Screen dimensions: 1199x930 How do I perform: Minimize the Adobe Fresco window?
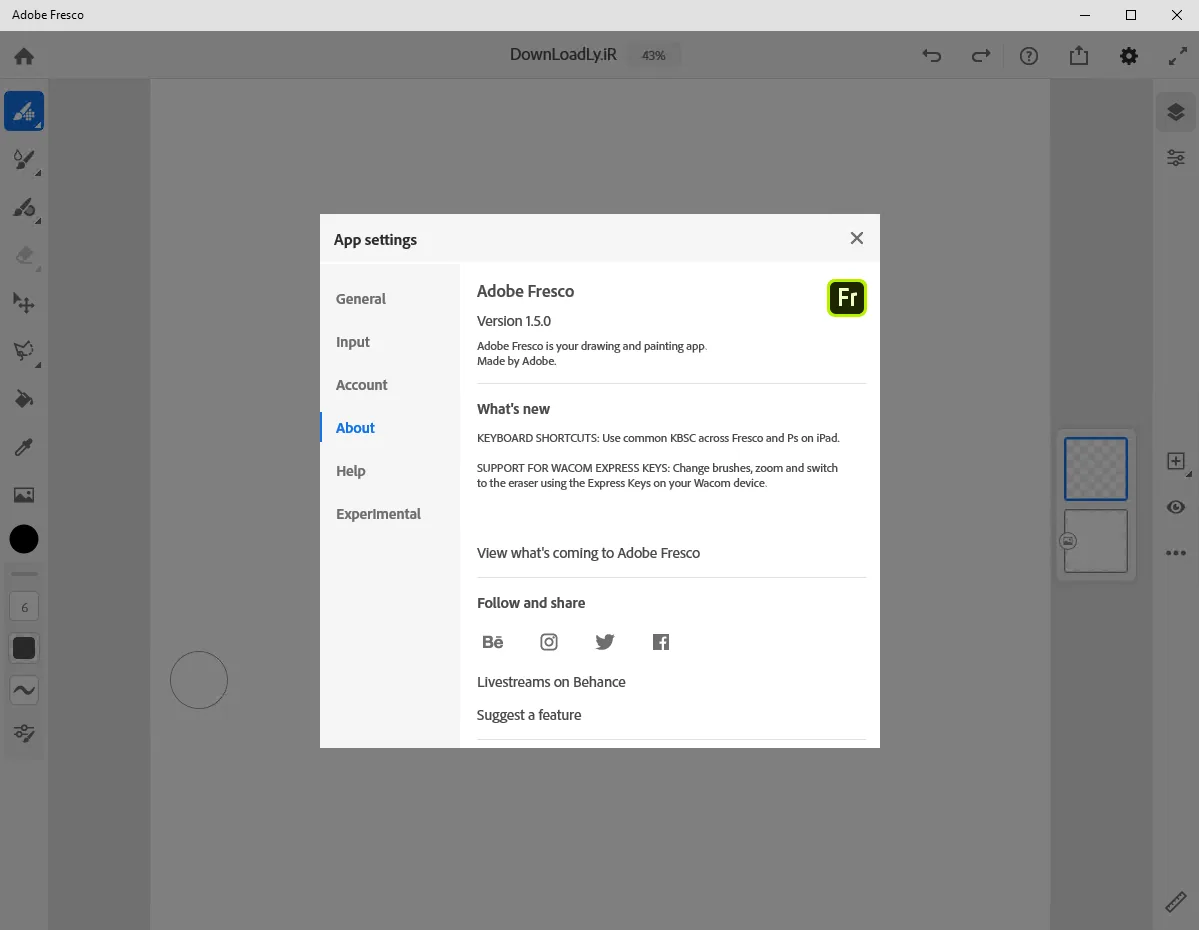(x=1084, y=15)
